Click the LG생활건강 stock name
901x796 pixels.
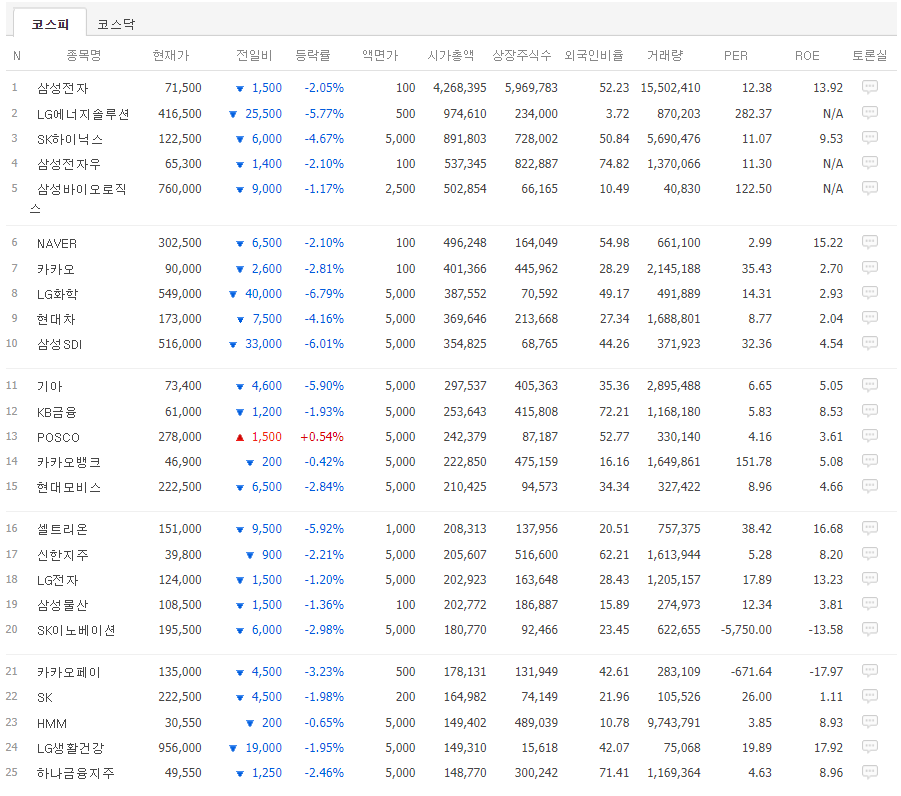pos(69,747)
